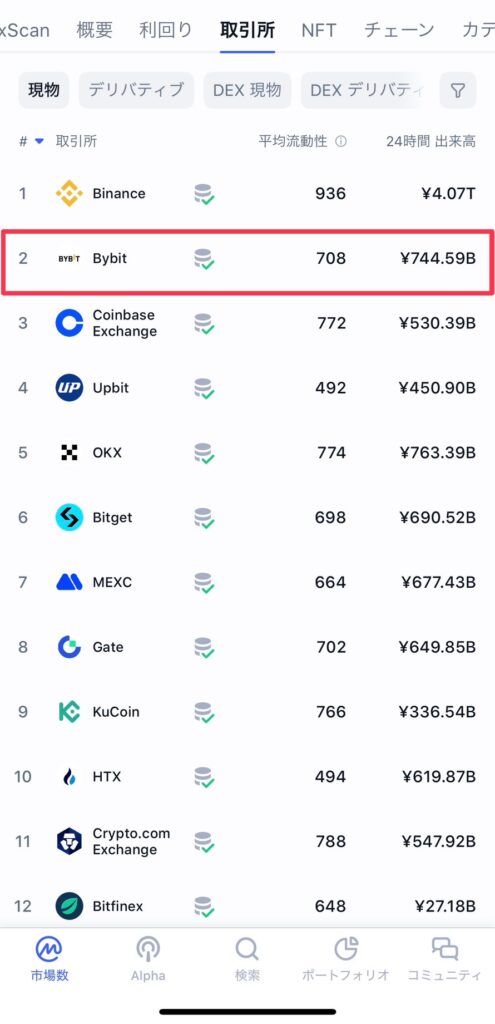Tap the Coinbase Exchange logo

pyautogui.click(x=69, y=323)
